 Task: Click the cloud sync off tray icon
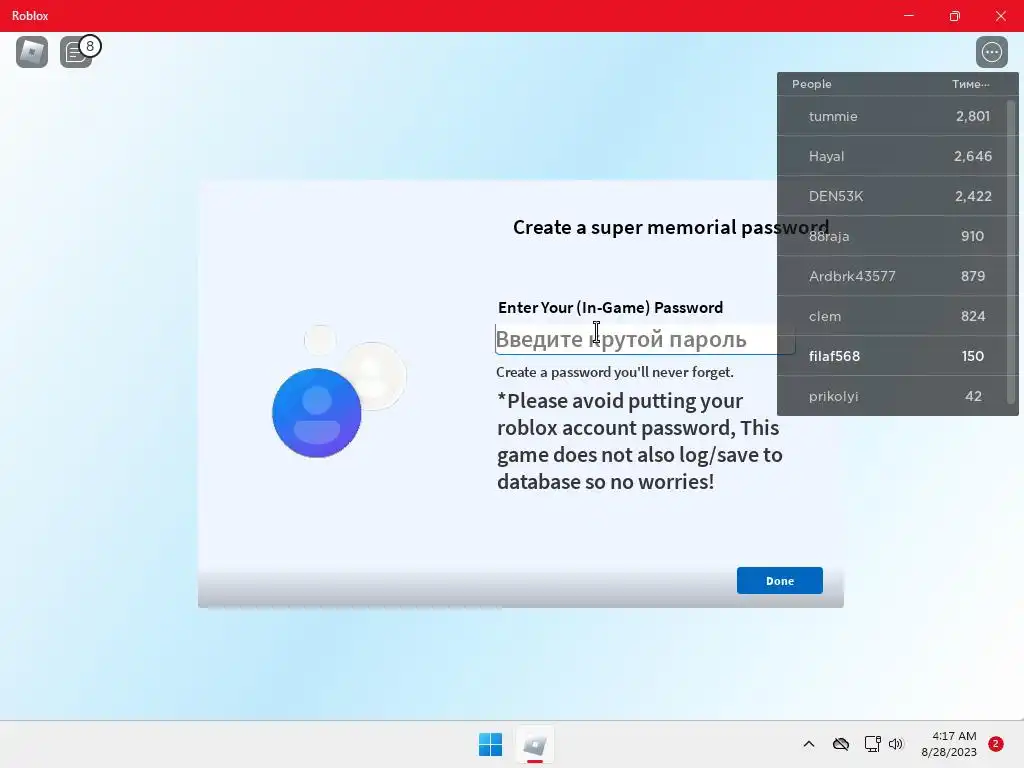tap(840, 744)
